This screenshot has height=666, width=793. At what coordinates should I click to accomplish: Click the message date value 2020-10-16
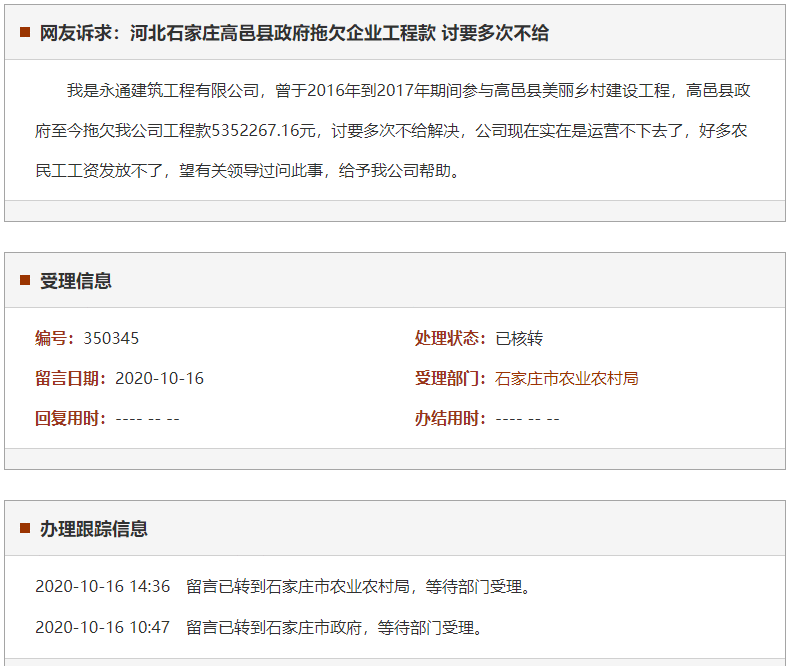(x=159, y=378)
